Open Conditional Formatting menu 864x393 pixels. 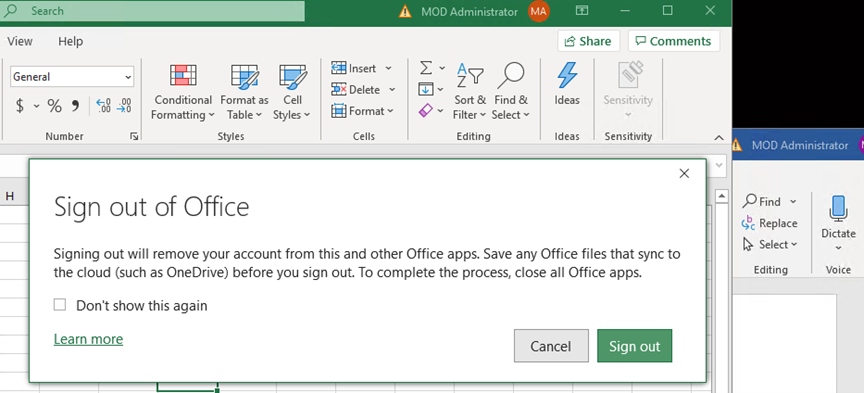click(x=183, y=91)
